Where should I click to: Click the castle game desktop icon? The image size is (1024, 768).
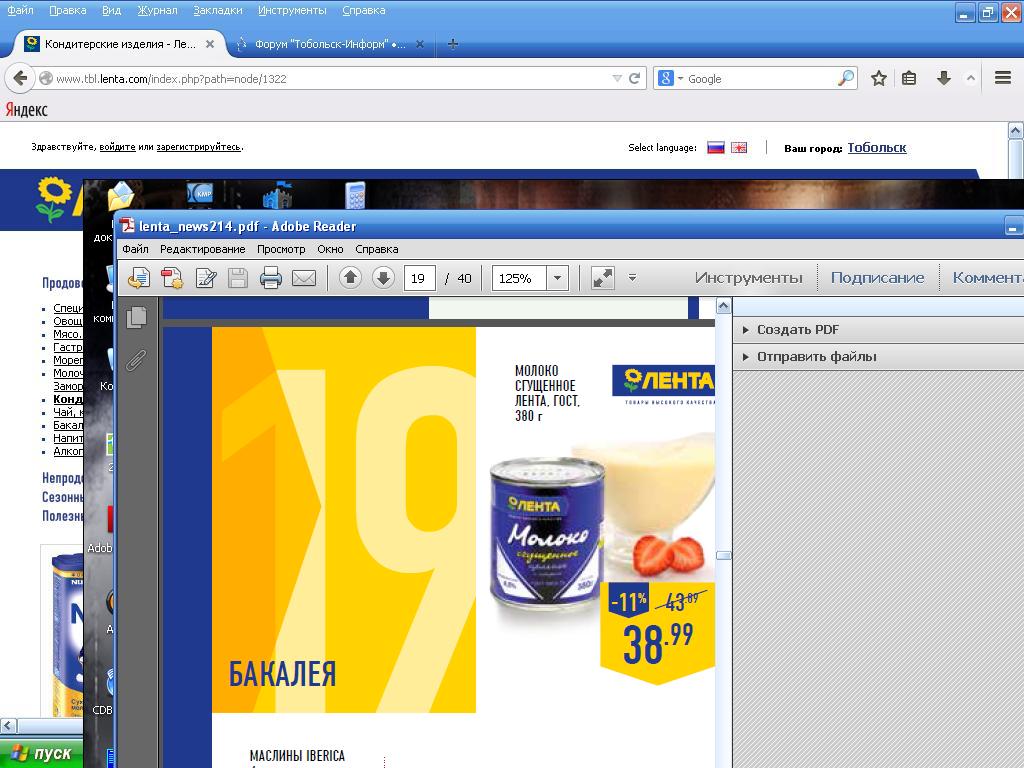click(277, 195)
